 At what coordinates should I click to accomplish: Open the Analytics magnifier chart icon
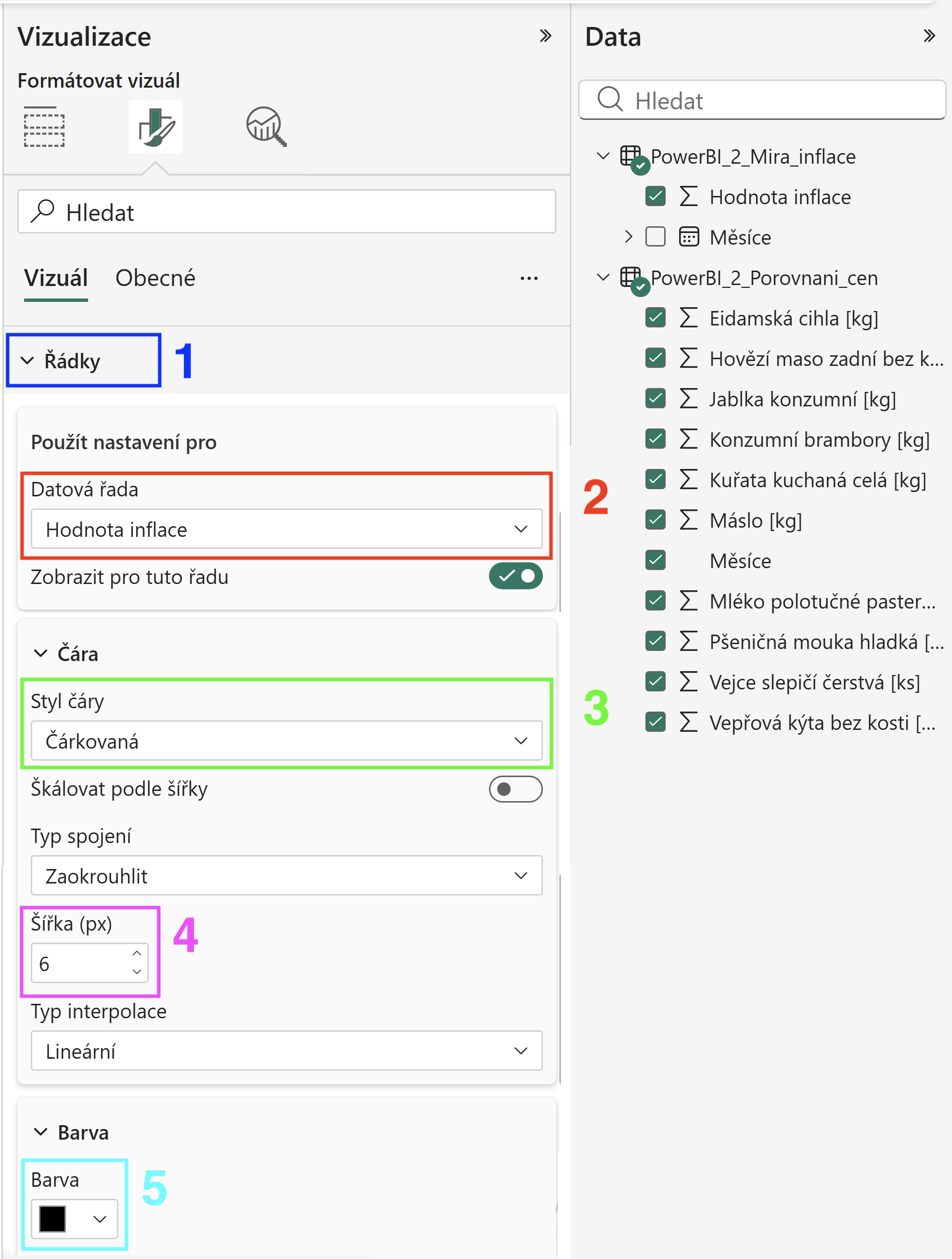(x=266, y=126)
